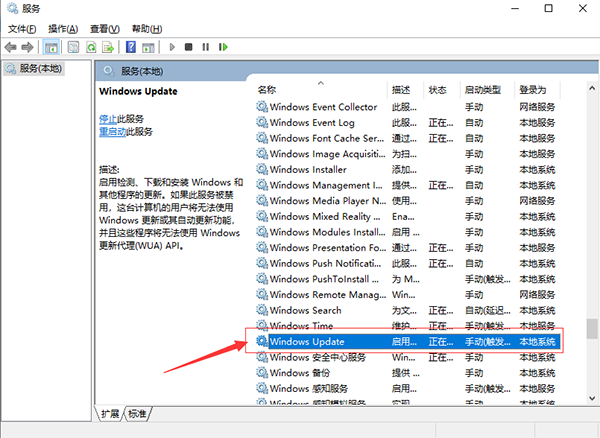
Task: Click the Start Service play icon
Action: [172, 46]
